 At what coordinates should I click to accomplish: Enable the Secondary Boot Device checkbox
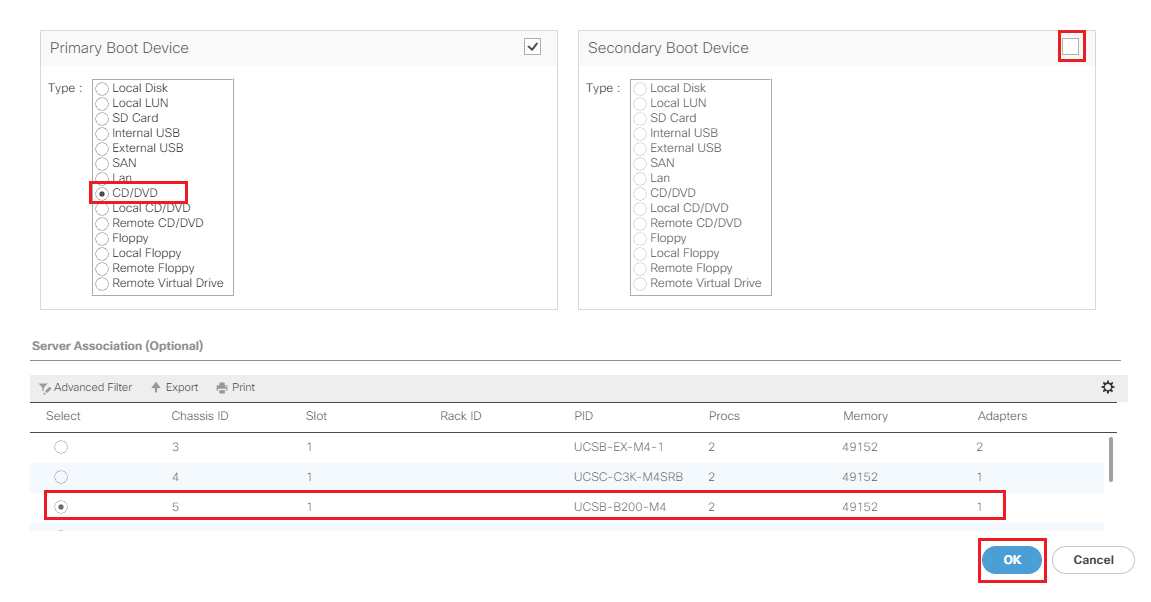1071,47
